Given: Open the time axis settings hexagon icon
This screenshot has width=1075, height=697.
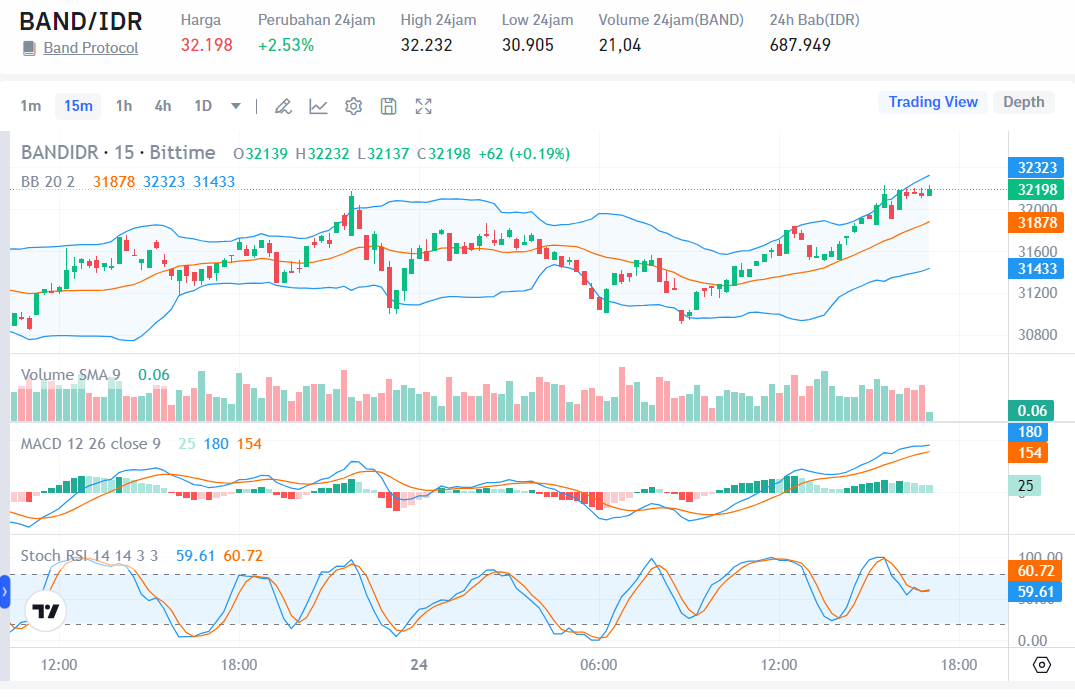Looking at the screenshot, I should (x=1041, y=664).
